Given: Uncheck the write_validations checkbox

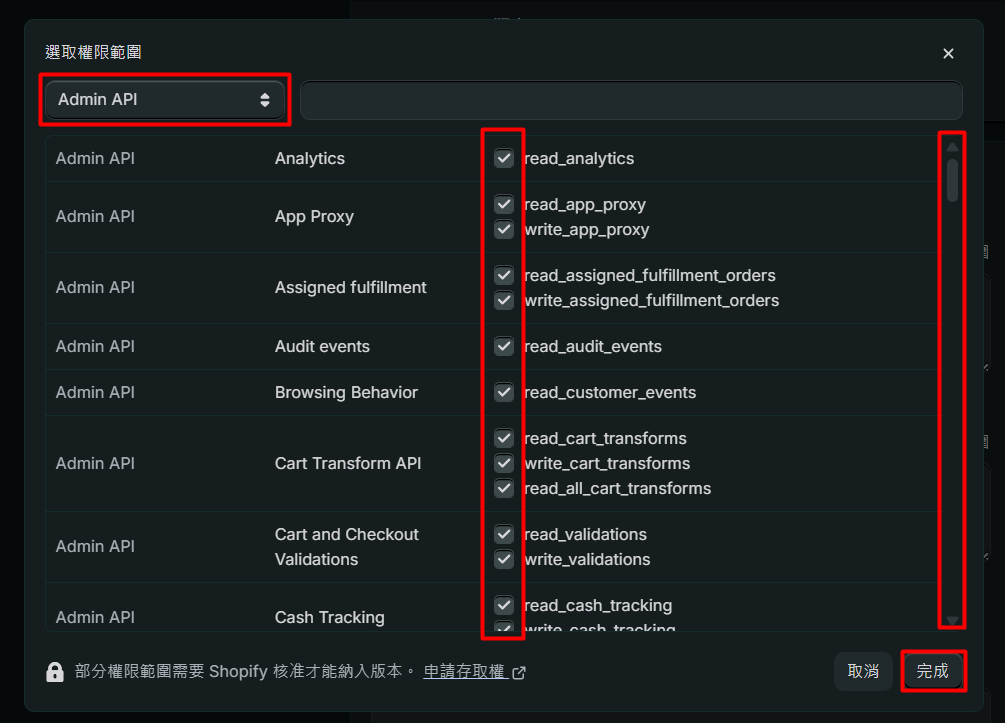Looking at the screenshot, I should click(504, 559).
